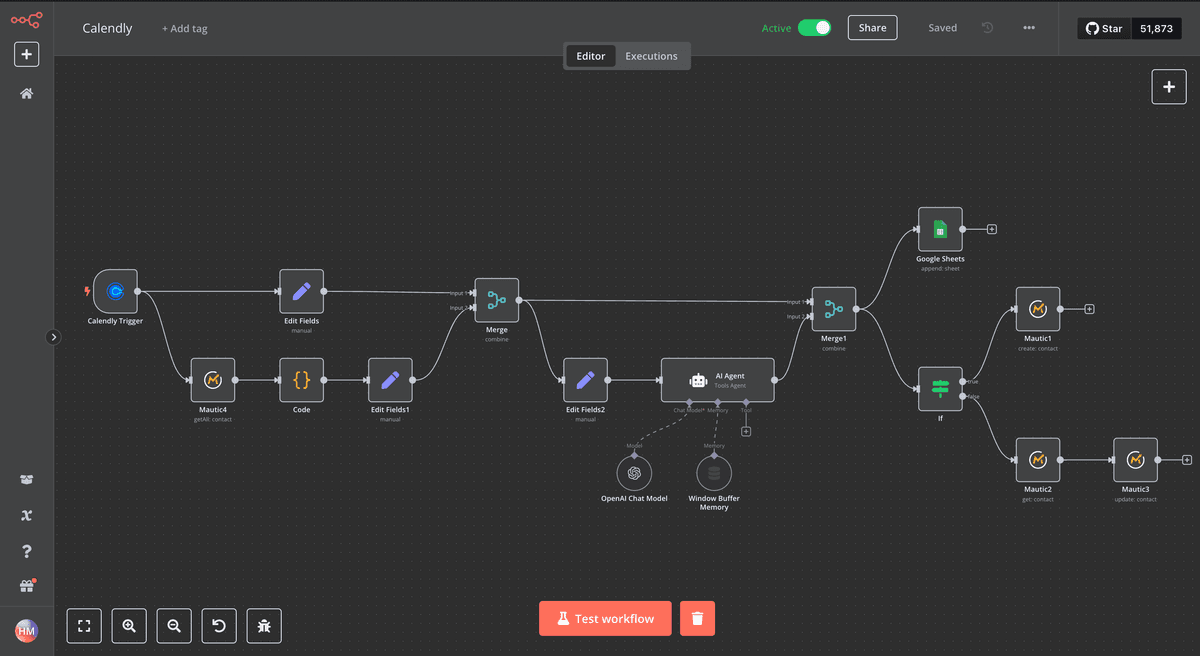Click the Saved status text

(x=942, y=28)
